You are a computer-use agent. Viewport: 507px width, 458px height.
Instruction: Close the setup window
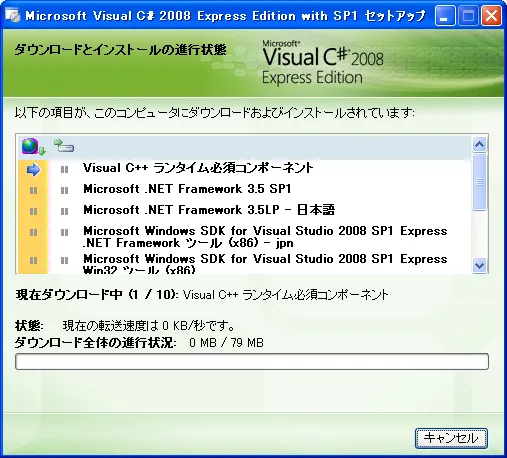[x=491, y=16]
